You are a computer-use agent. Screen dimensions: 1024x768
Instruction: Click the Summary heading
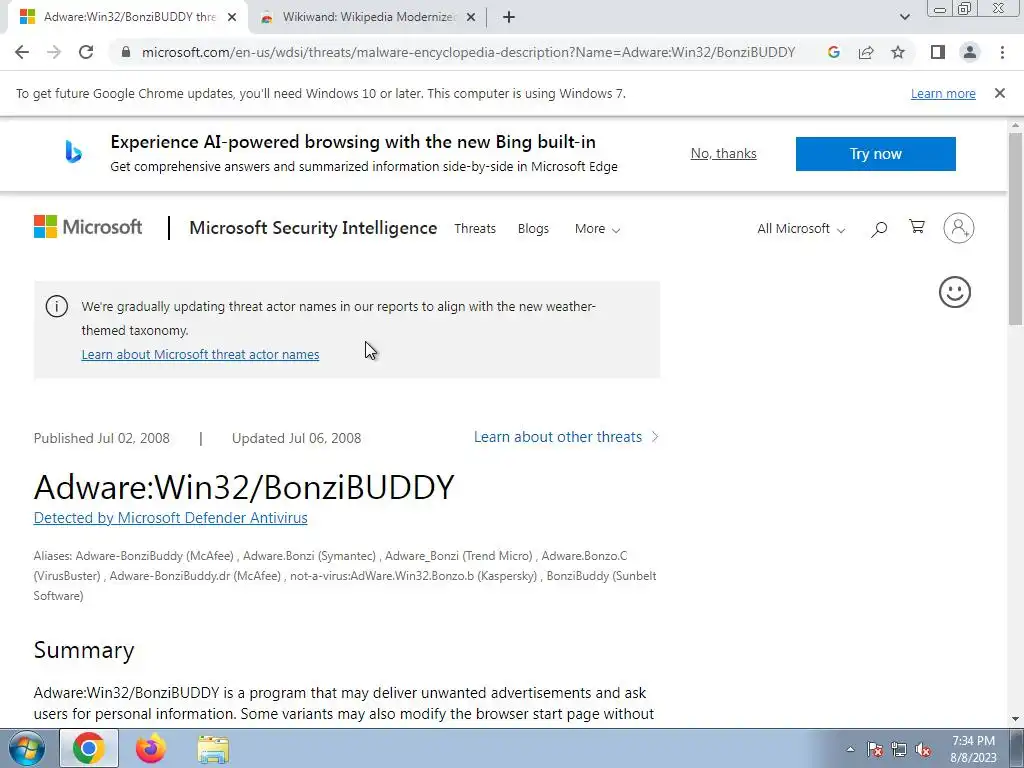tap(84, 650)
